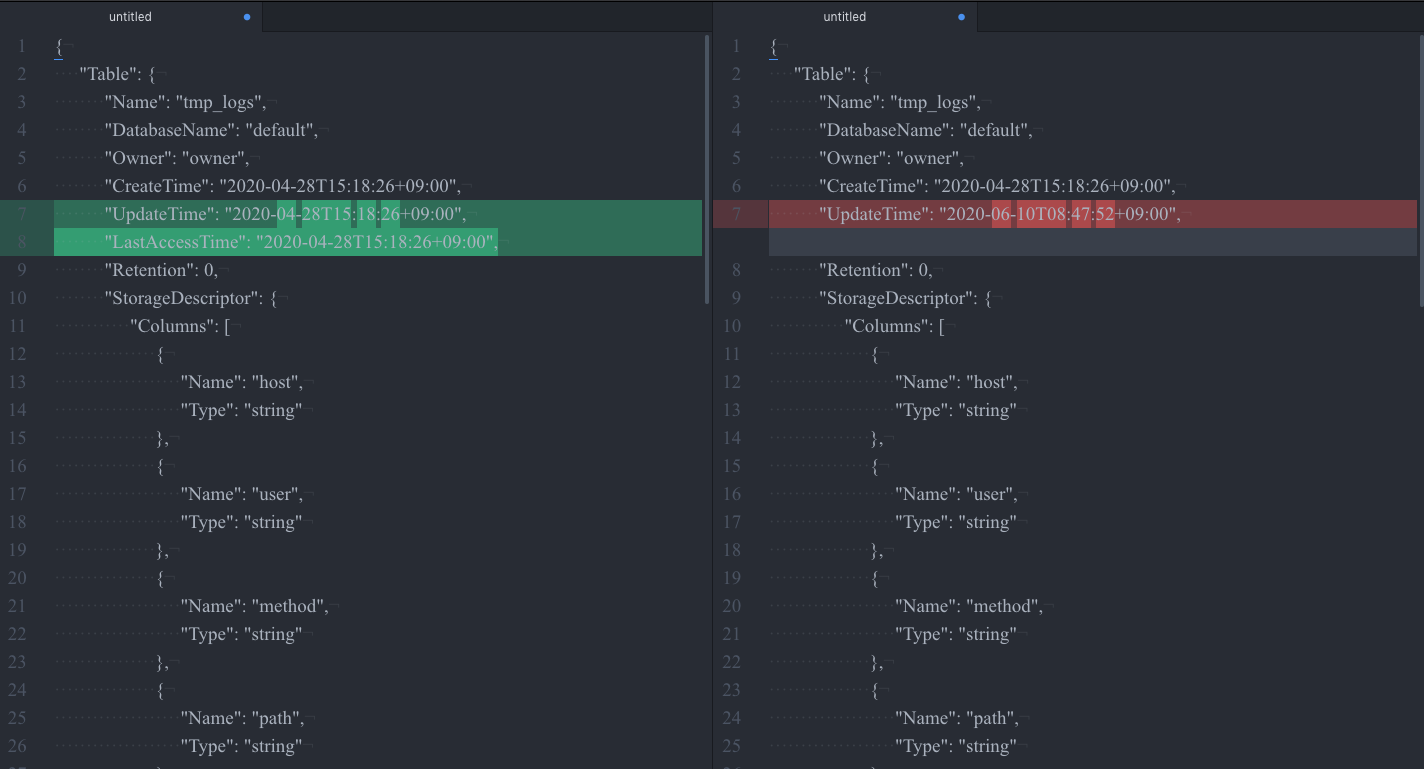
Task: Click the modified dot on the left untitled tab
Action: 247,17
